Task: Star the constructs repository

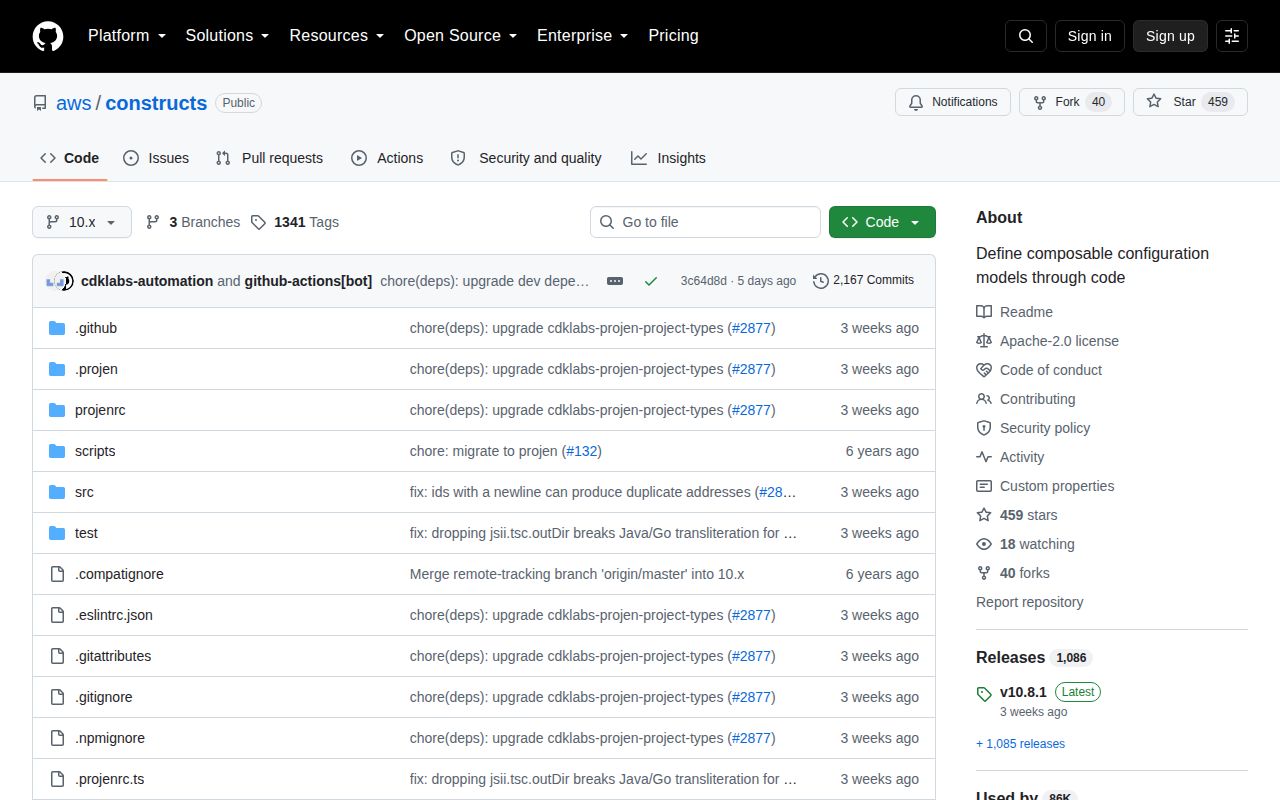Action: point(1190,102)
